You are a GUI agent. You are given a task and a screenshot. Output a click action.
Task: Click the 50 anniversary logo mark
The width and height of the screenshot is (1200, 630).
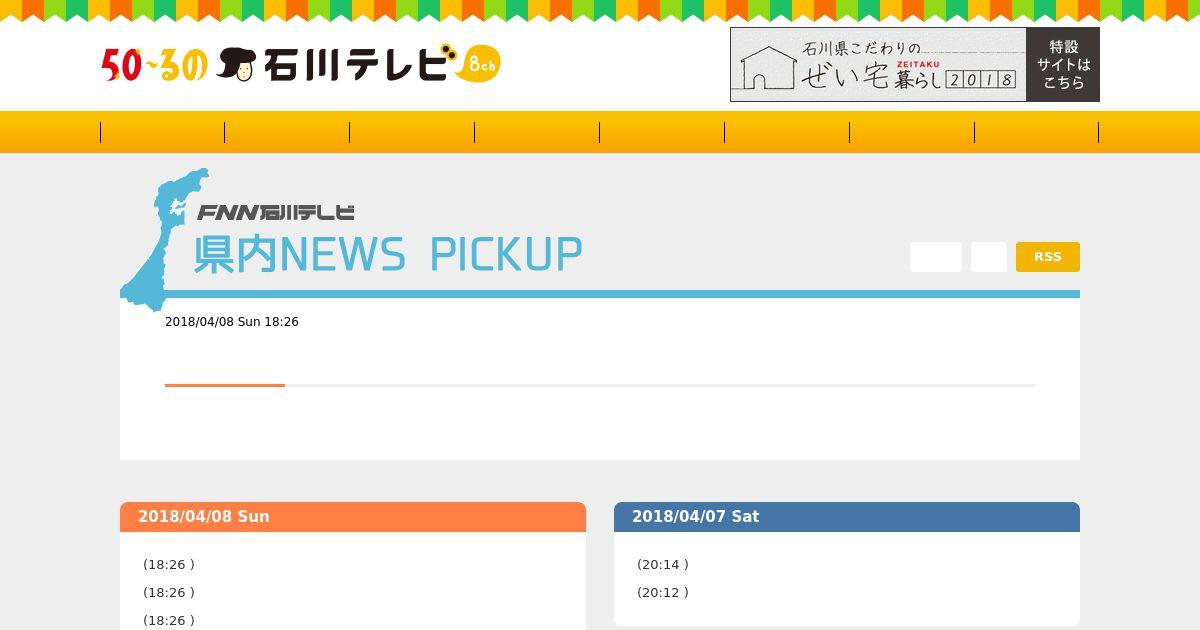pos(154,65)
